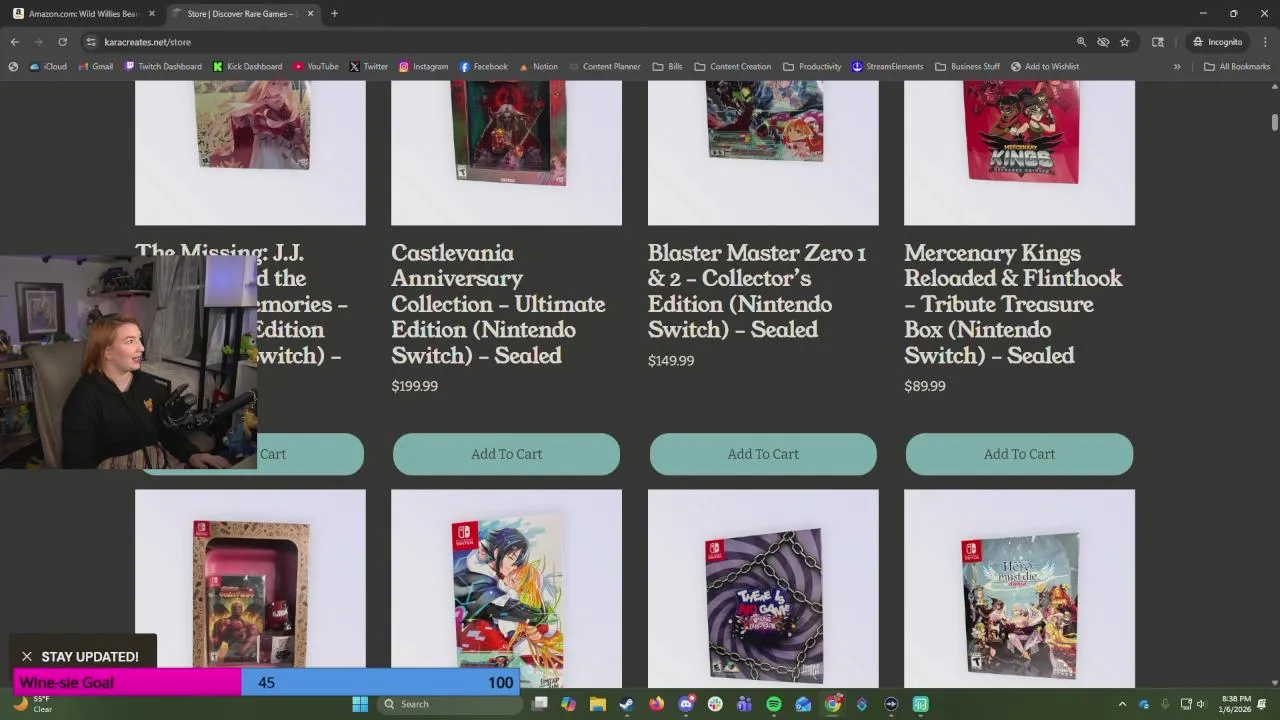This screenshot has height=720, width=1280.
Task: Expand the Bills bookmark folder
Action: pyautogui.click(x=667, y=67)
